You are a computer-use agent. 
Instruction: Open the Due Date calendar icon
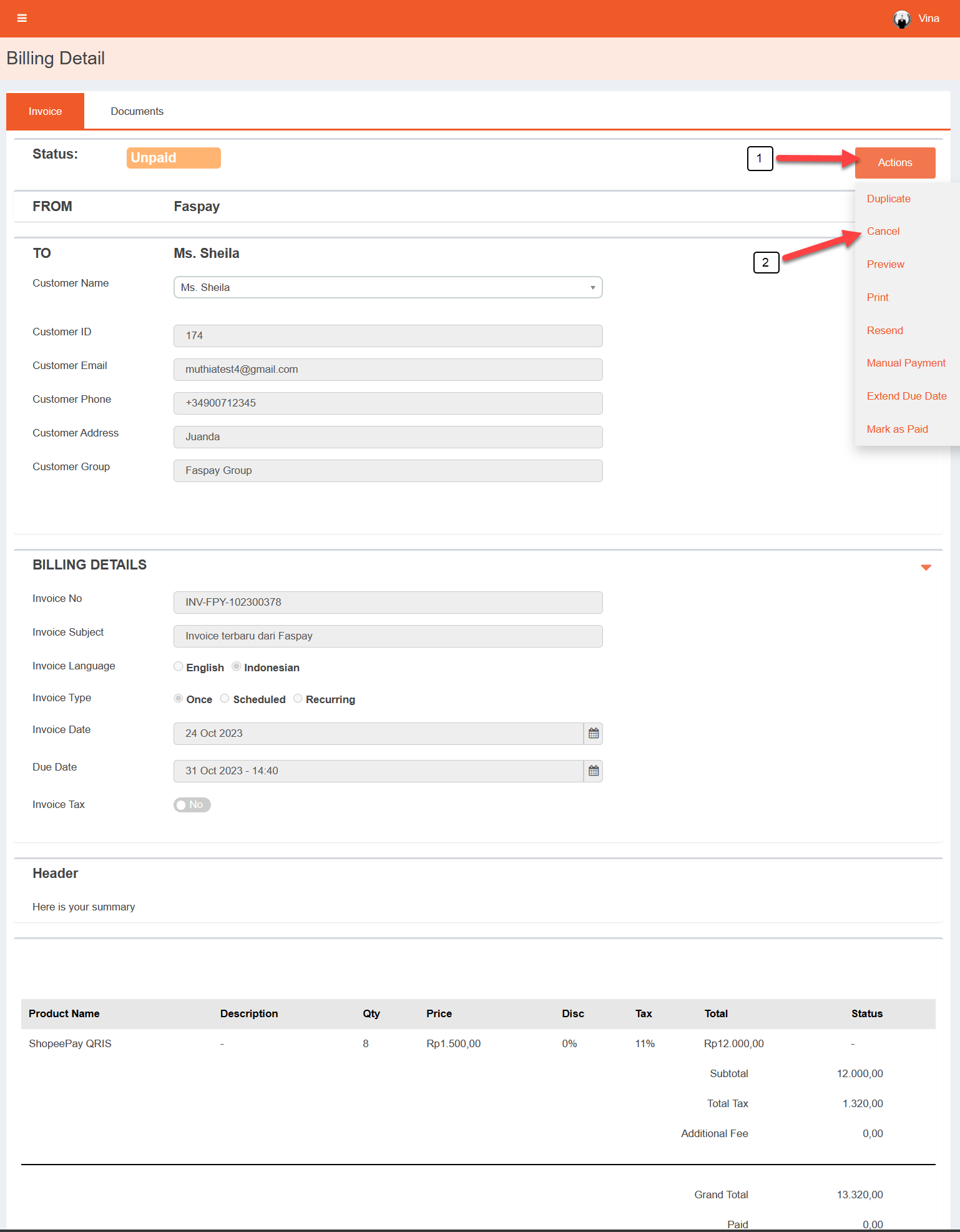(593, 771)
